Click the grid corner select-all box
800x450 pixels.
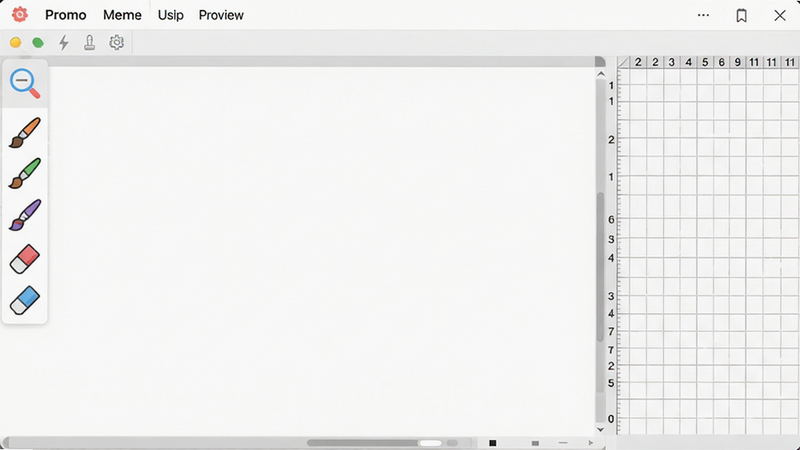pyautogui.click(x=623, y=62)
